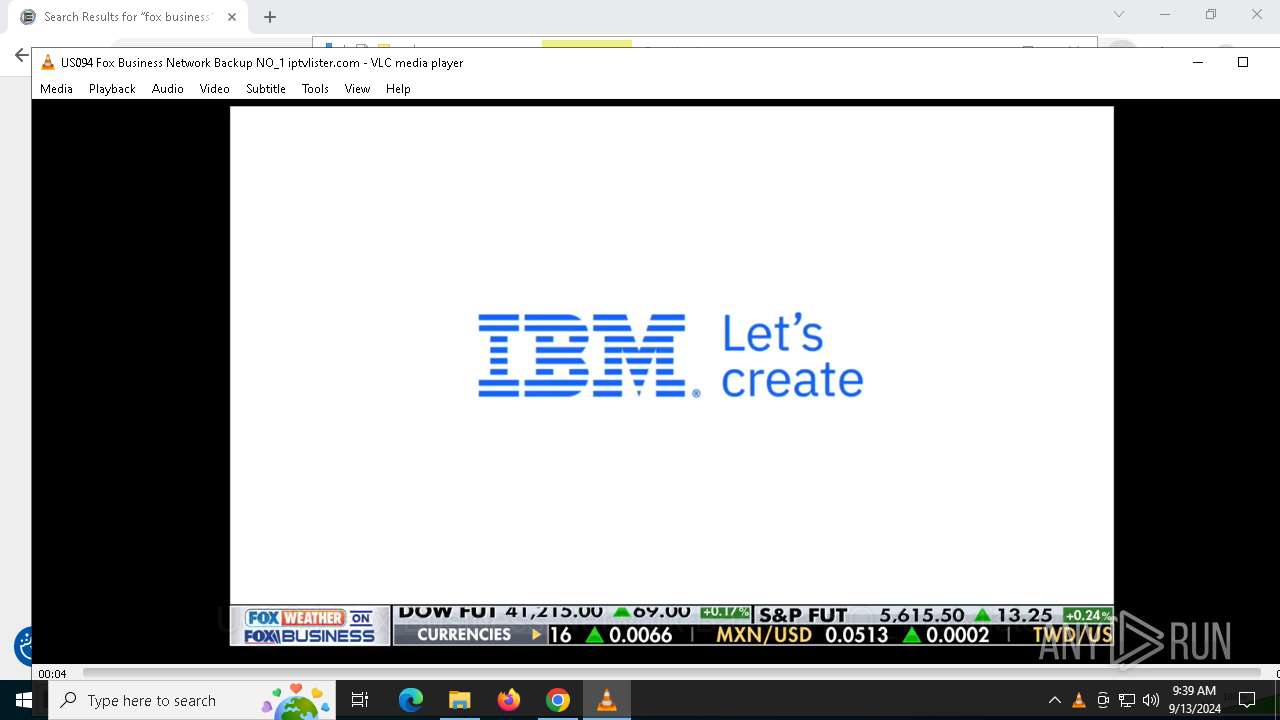Select VLC media player taskbar icon
This screenshot has width=1280, height=720.
click(606, 700)
